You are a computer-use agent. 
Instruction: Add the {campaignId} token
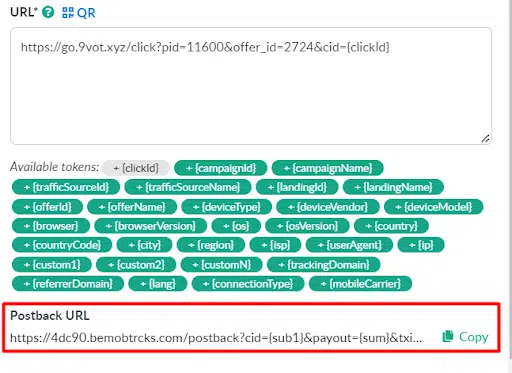221,168
